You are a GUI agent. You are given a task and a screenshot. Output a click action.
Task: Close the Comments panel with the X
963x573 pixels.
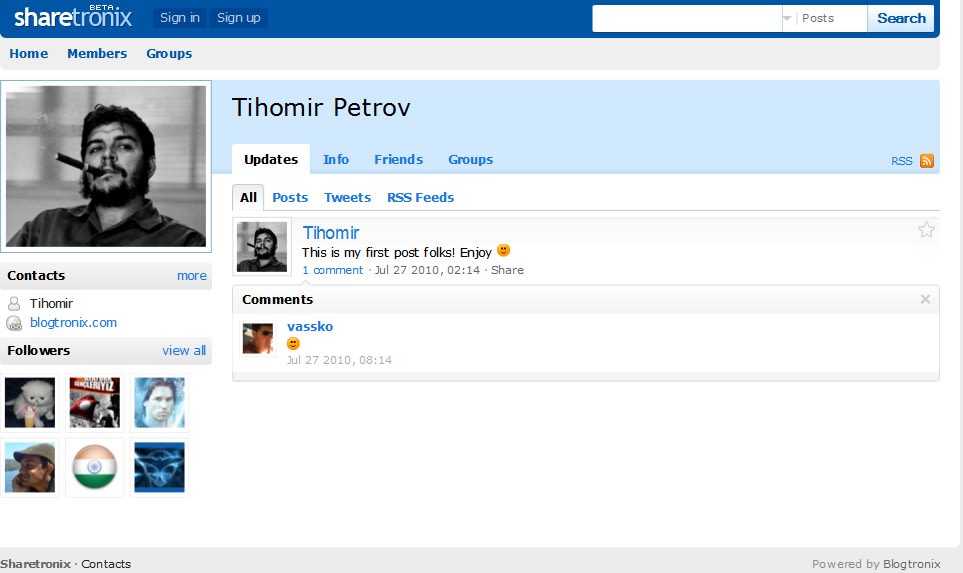pos(926,299)
